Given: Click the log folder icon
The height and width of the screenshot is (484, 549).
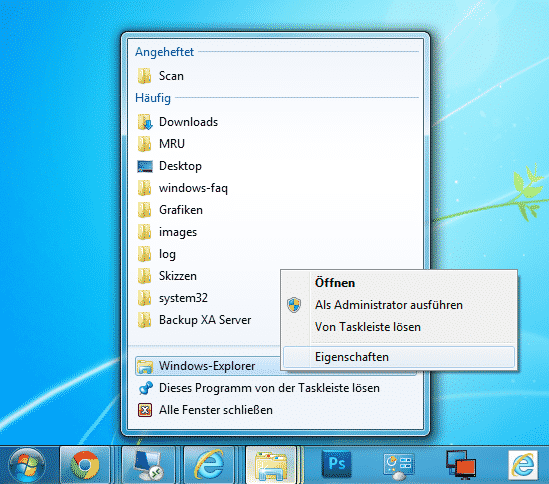Looking at the screenshot, I should click(x=144, y=254).
